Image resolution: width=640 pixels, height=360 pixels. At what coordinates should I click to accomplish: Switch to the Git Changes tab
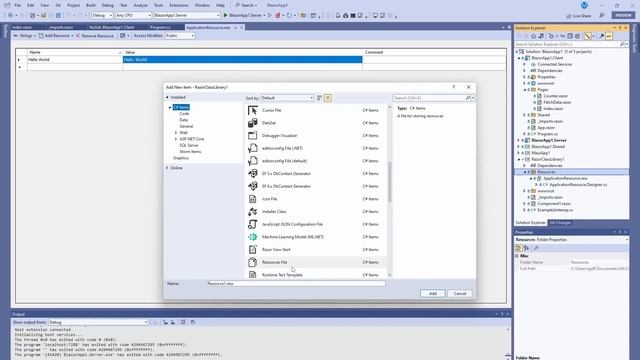coord(560,222)
